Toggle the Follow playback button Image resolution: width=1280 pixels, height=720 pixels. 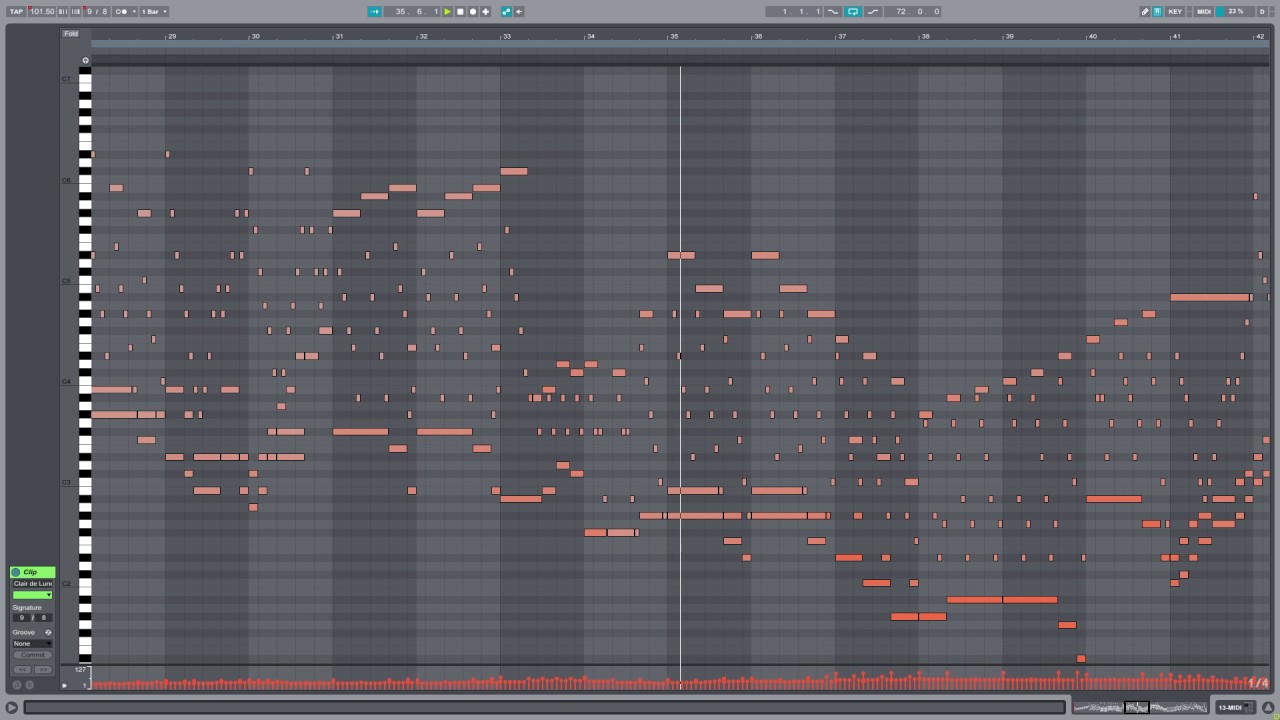coord(375,12)
